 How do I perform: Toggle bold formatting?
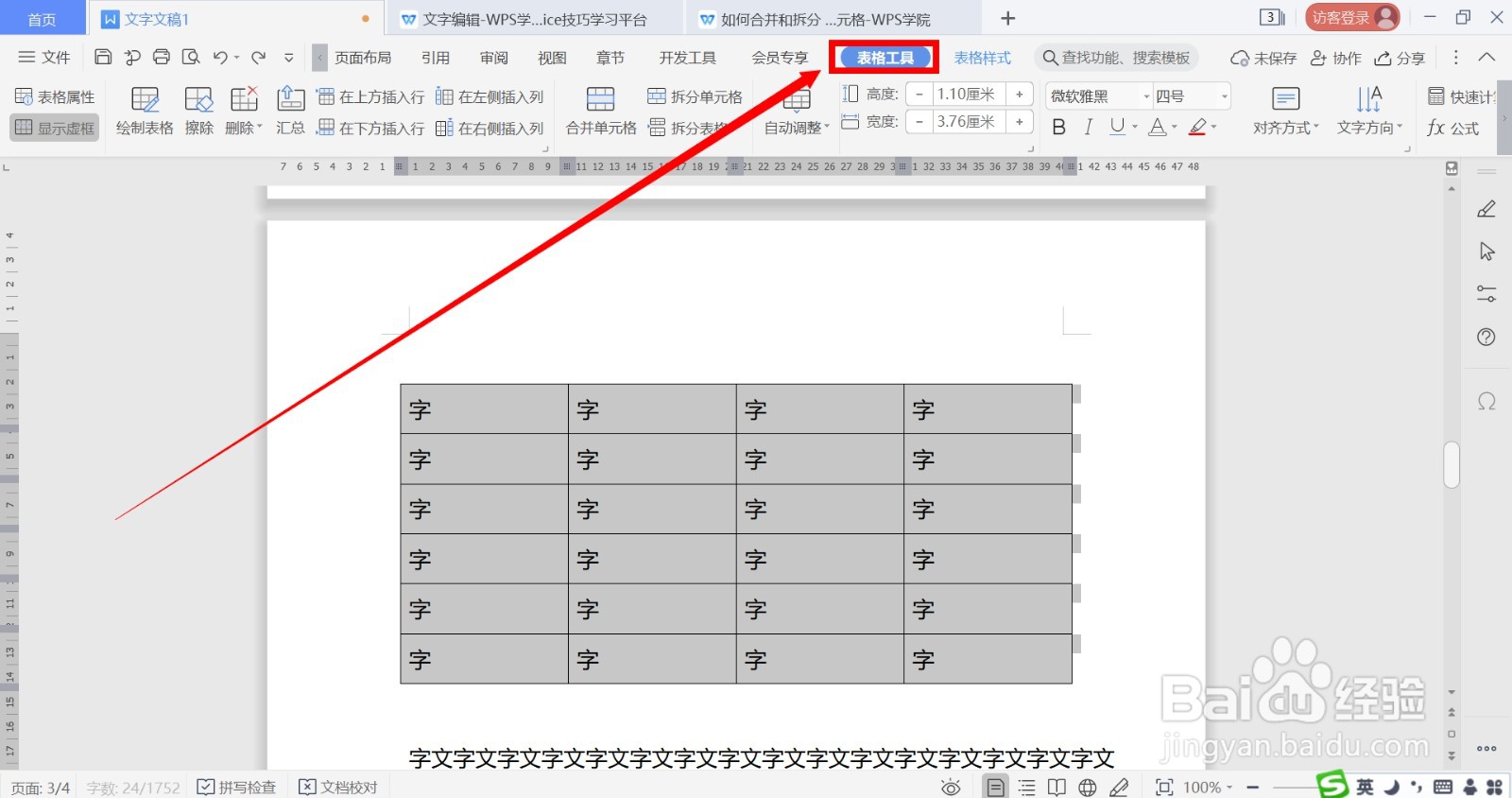point(1058,127)
